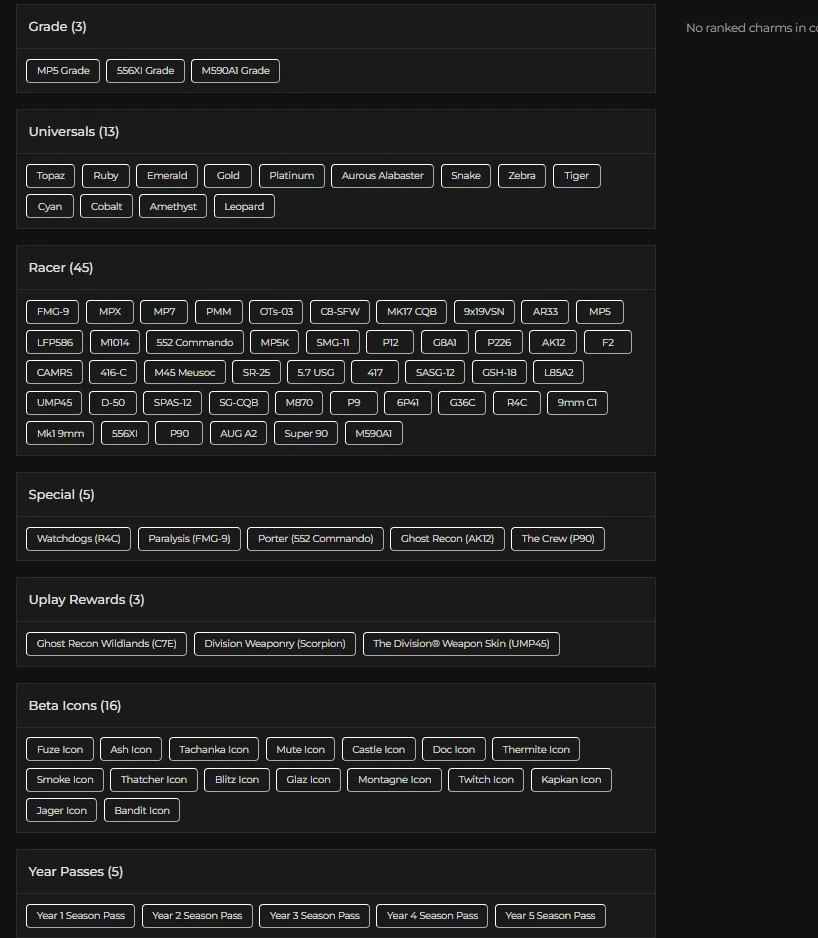818x938 pixels.
Task: Toggle the SPAS-12 racer skin
Action: 172,403
